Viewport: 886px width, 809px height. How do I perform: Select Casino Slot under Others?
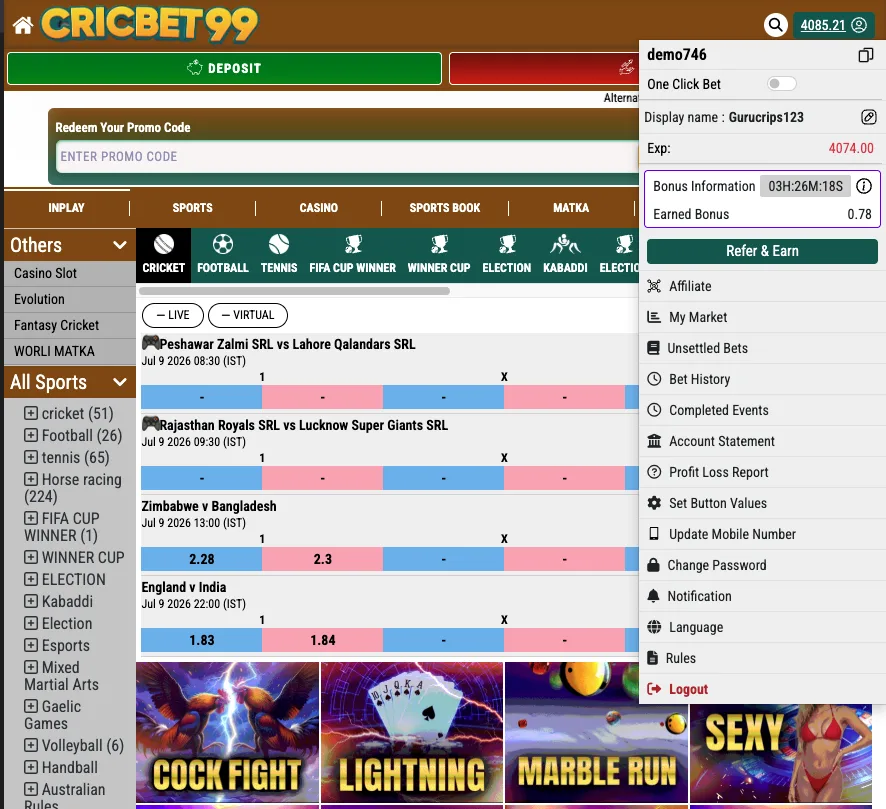click(70, 273)
